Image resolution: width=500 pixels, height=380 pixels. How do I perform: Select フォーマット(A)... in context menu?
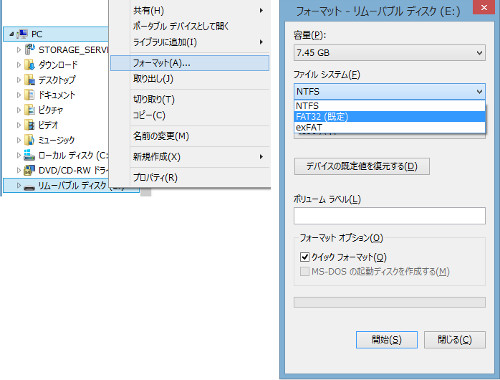click(190, 63)
